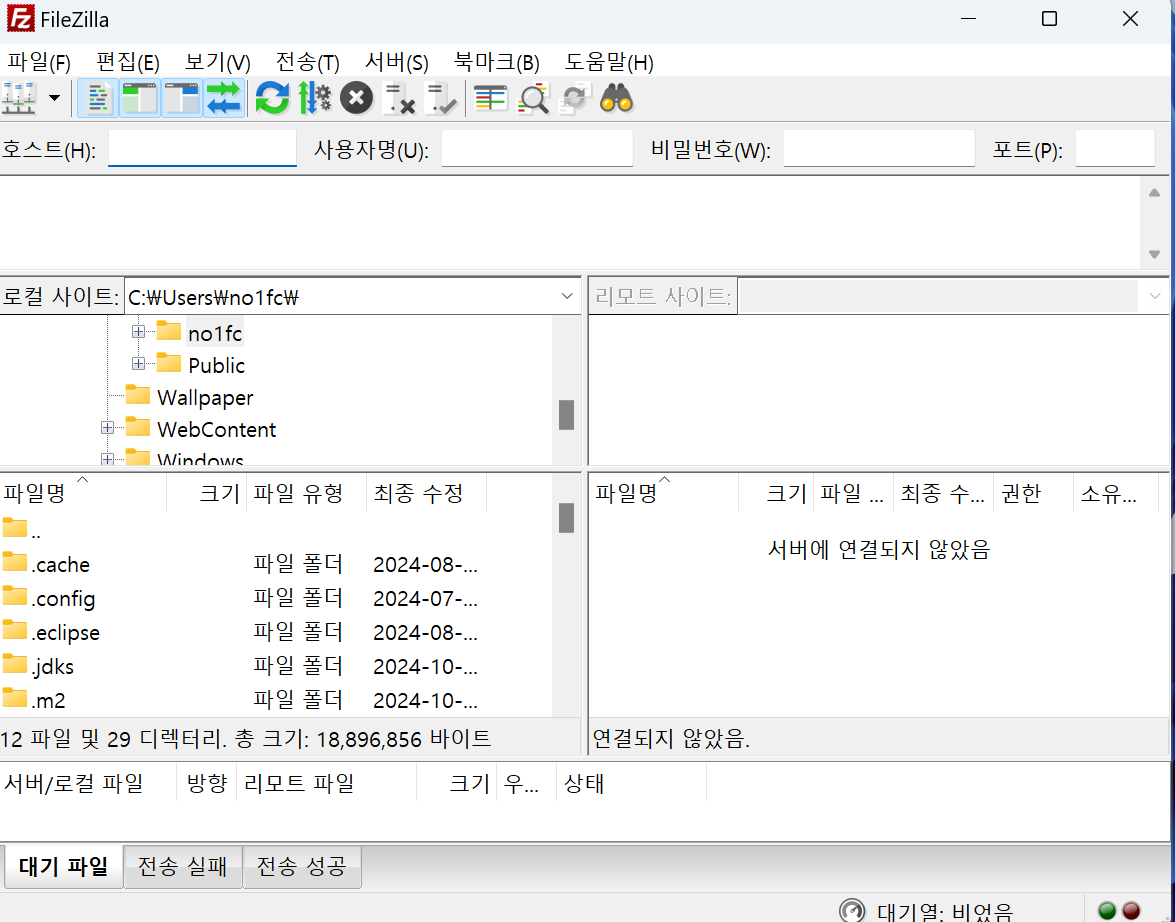Select the .eclipse folder row
The height and width of the screenshot is (922, 1175).
pos(276,632)
